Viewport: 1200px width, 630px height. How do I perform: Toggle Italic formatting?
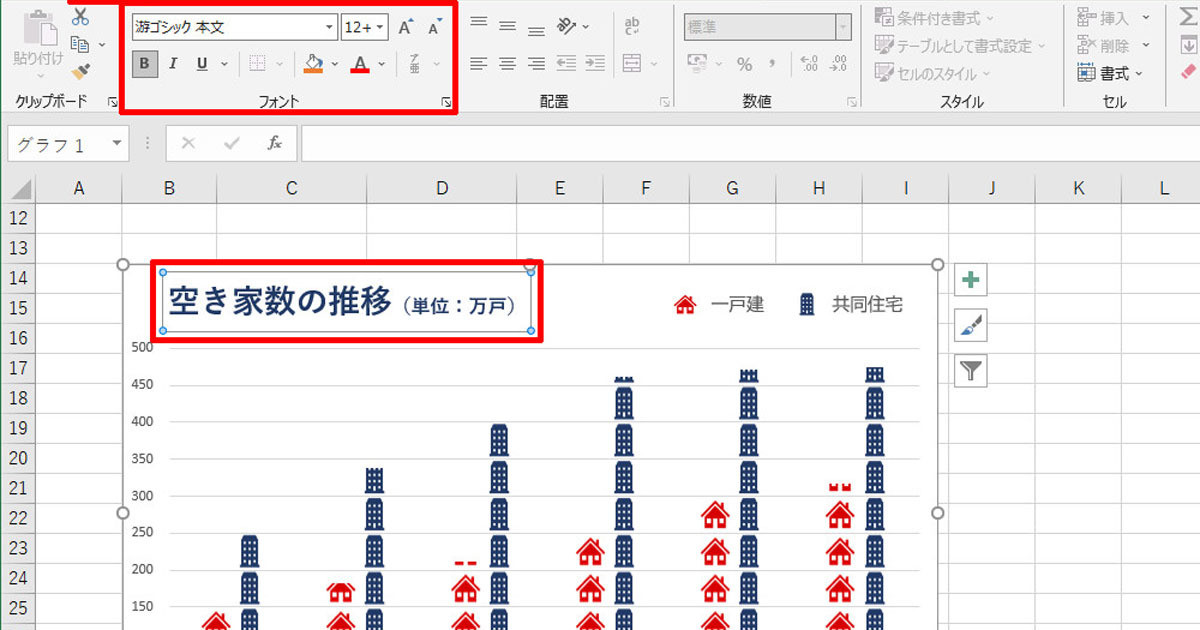(x=173, y=64)
